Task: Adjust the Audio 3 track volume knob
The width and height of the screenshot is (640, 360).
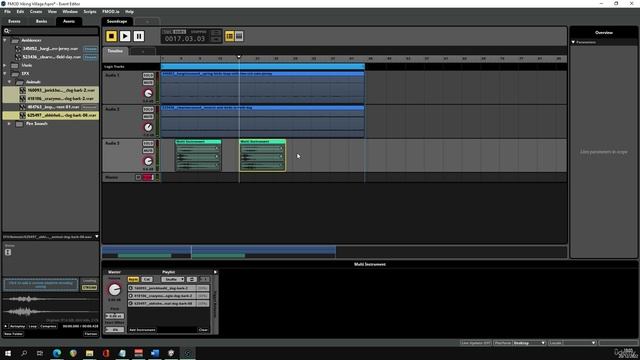Action: coord(148,161)
